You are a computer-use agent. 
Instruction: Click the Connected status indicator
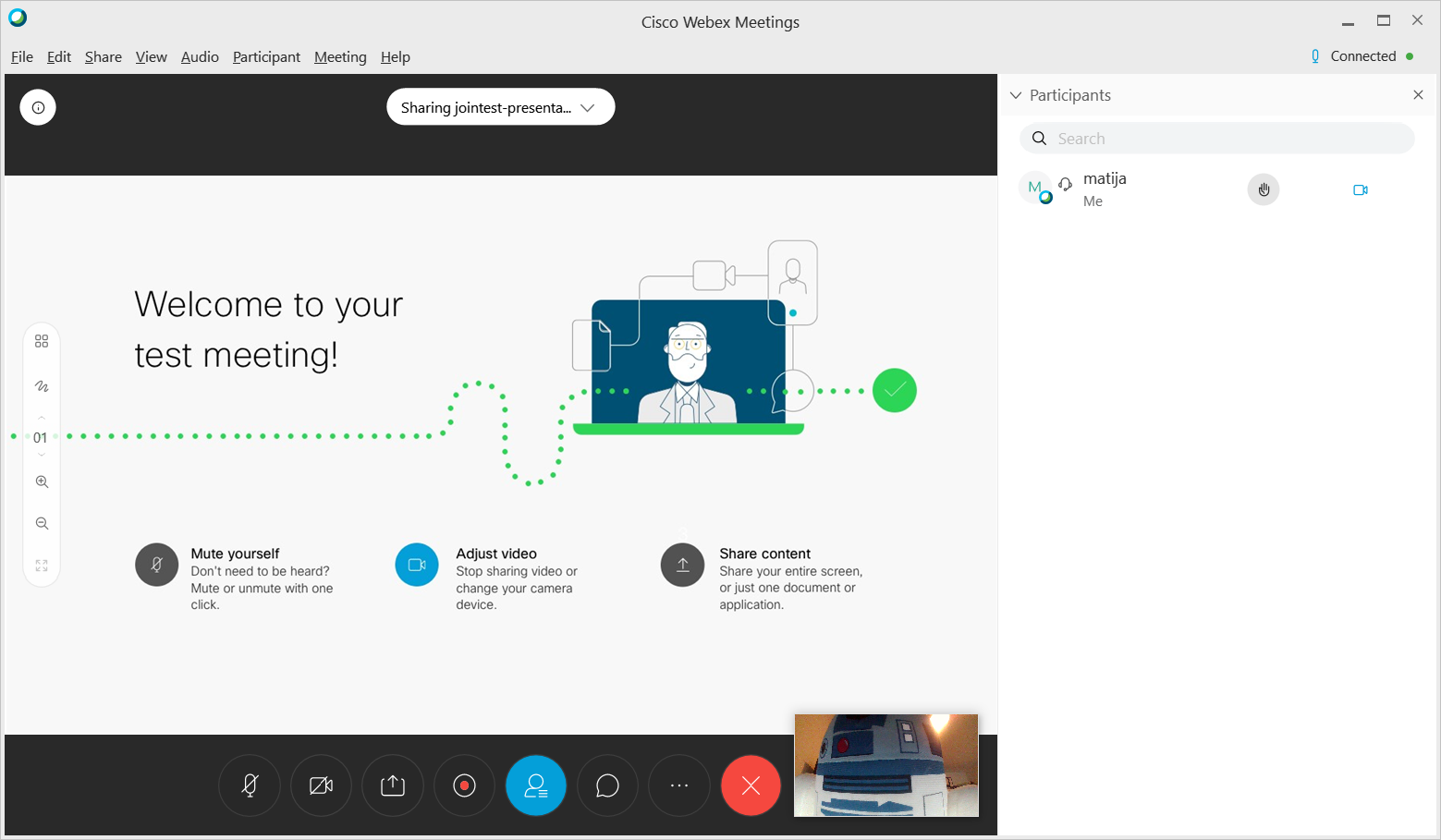[1363, 56]
